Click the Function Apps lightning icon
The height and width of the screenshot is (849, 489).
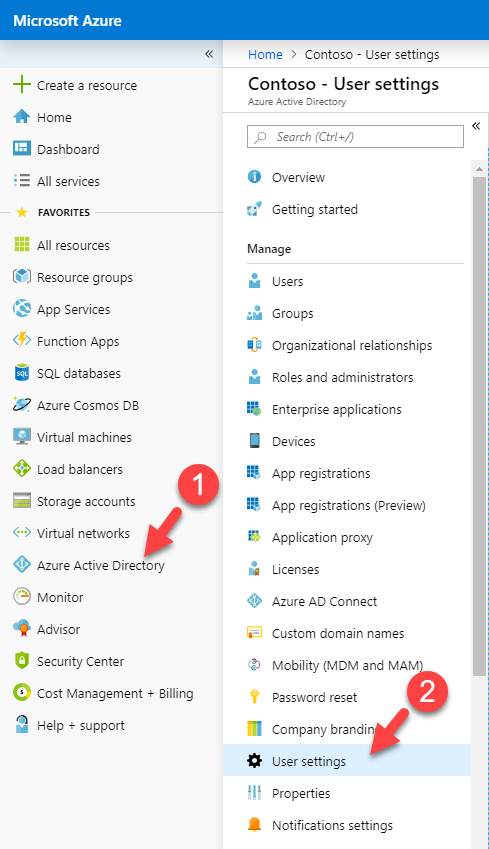click(22, 341)
